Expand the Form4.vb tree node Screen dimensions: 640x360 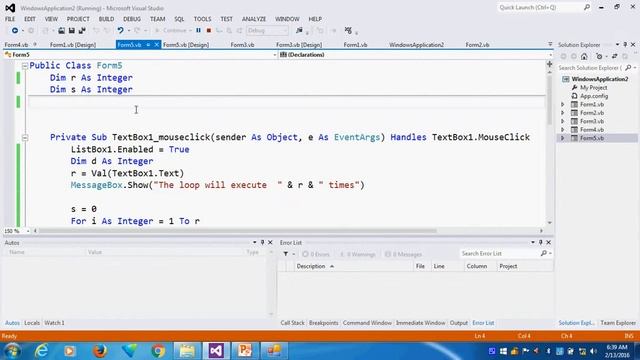tap(563, 130)
